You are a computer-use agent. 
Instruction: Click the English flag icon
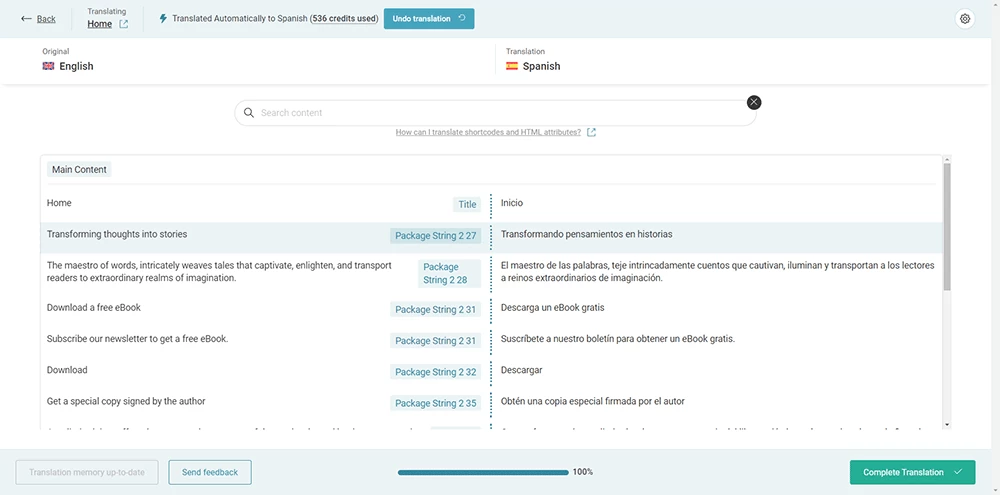[48, 66]
